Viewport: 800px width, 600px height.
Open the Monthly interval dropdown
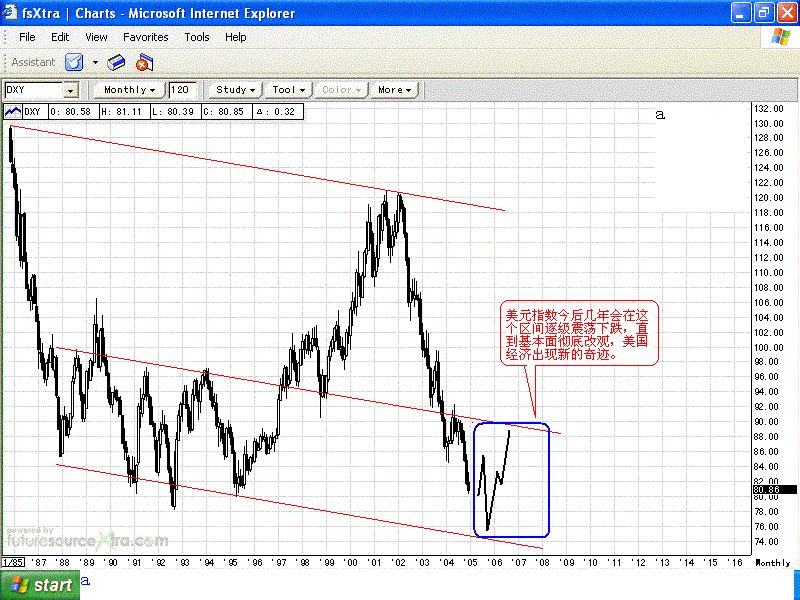pos(129,90)
